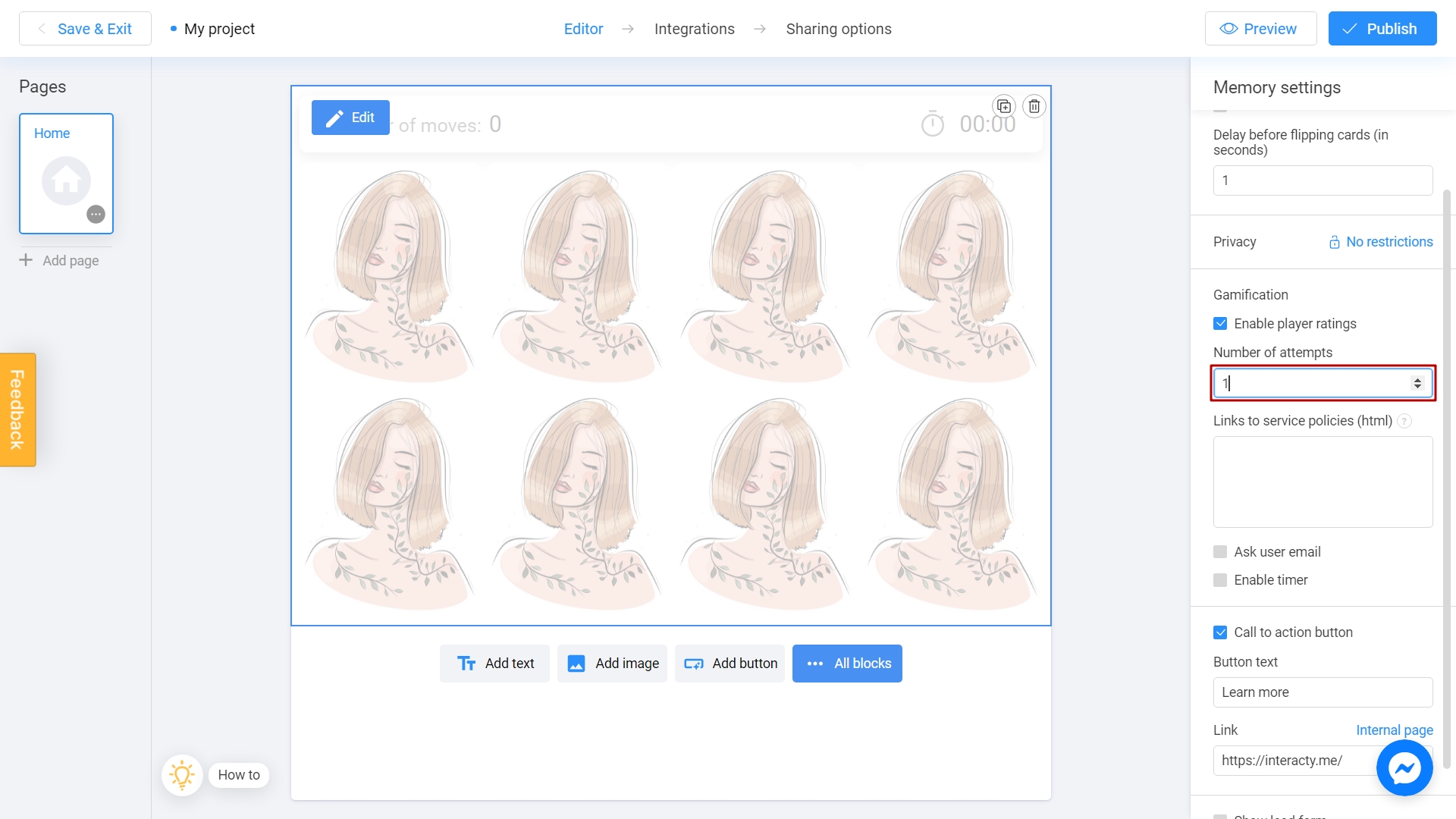Go to the Sharing options step
This screenshot has height=819, width=1456.
838,29
